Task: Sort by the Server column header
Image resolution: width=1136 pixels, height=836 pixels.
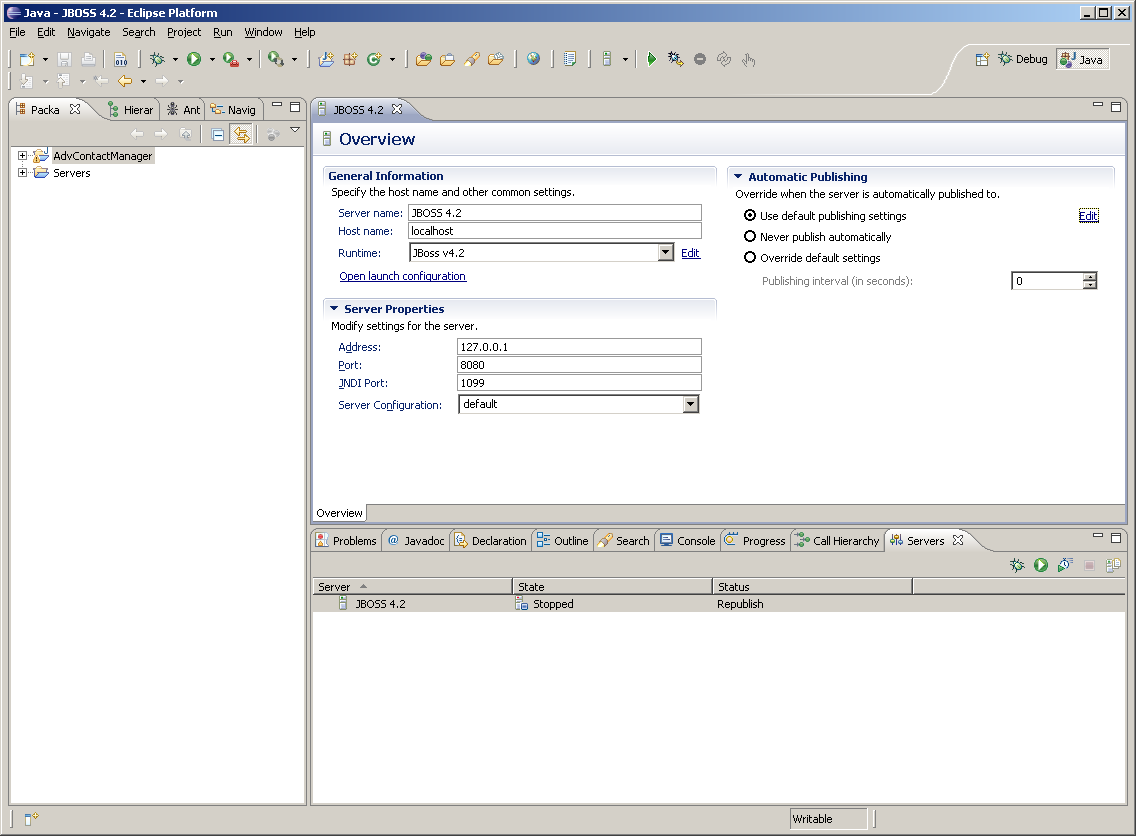Action: coord(412,586)
